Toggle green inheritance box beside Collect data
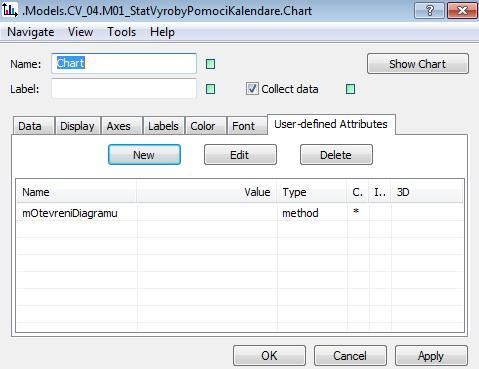Image resolution: width=479 pixels, height=369 pixels. [x=350, y=89]
